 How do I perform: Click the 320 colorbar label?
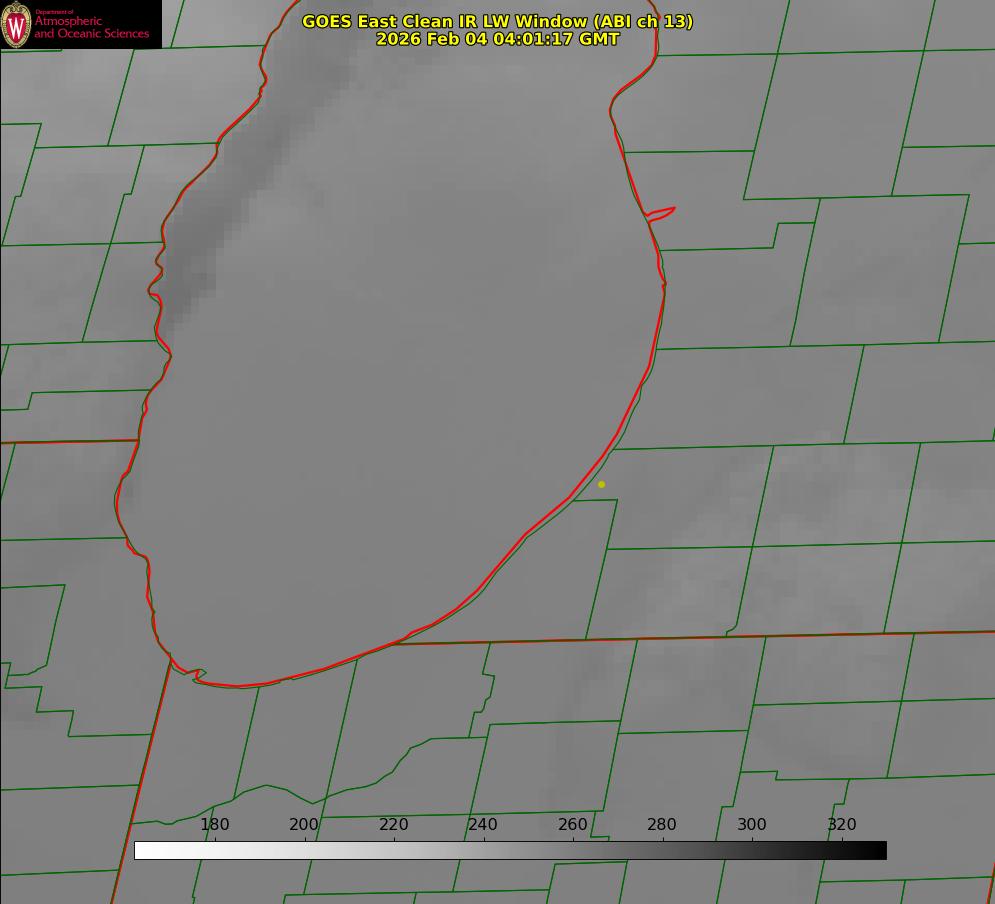pos(842,824)
